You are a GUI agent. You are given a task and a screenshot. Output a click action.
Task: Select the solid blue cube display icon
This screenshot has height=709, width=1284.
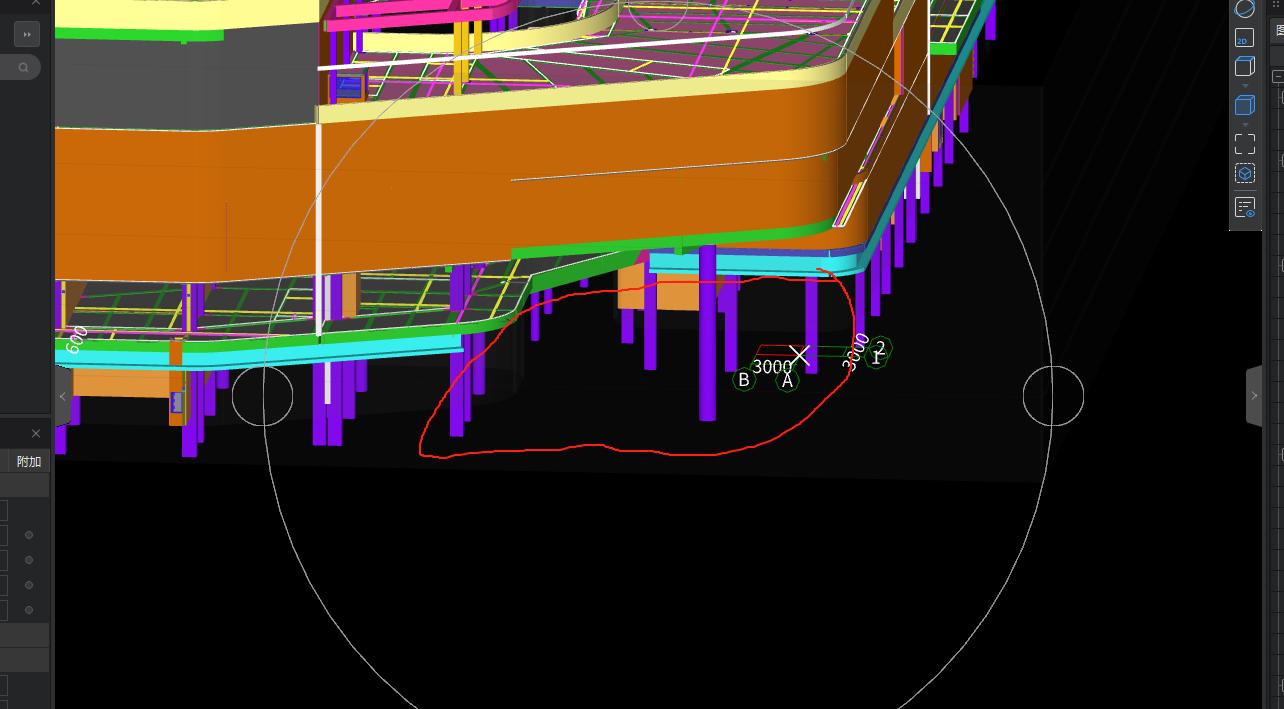pos(1244,106)
